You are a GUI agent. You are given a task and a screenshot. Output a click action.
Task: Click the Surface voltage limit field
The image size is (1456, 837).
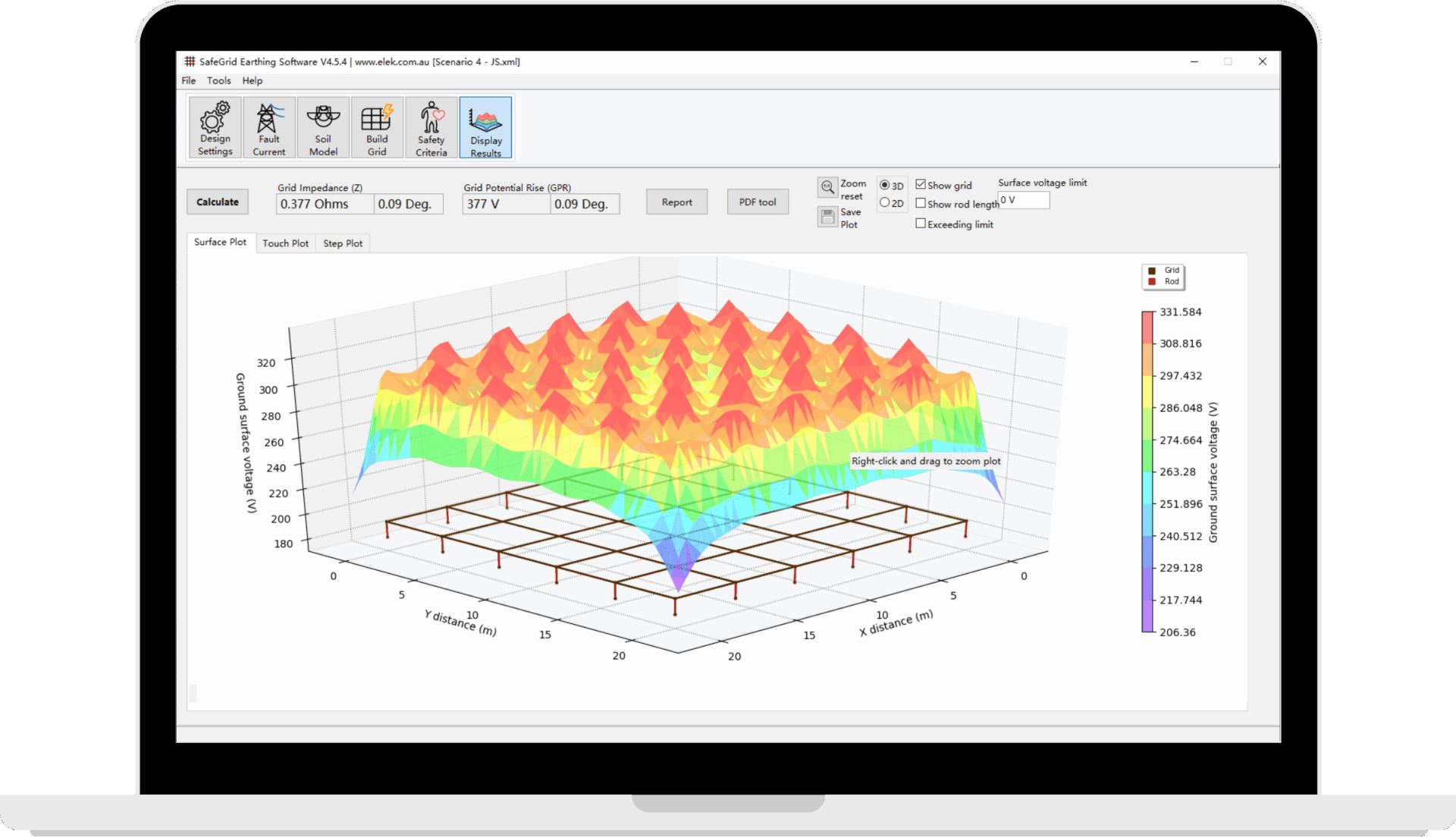coord(1024,200)
